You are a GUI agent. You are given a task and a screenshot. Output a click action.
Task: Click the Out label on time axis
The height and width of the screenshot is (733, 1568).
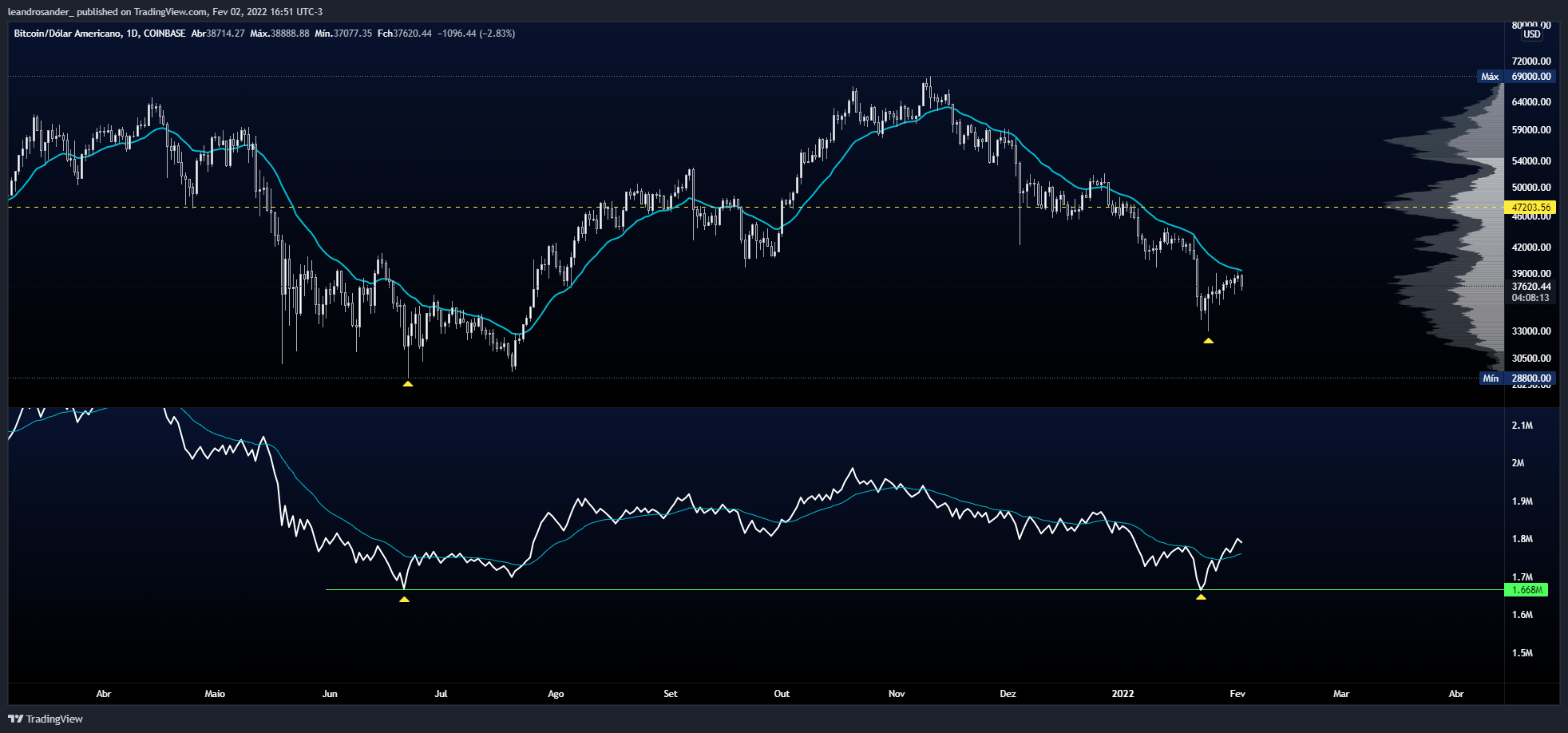tap(782, 694)
